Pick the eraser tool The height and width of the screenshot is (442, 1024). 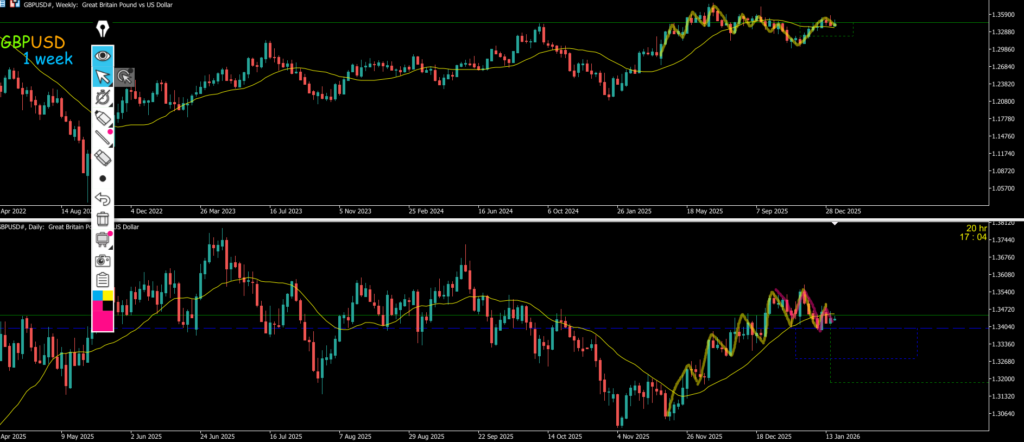(102, 158)
